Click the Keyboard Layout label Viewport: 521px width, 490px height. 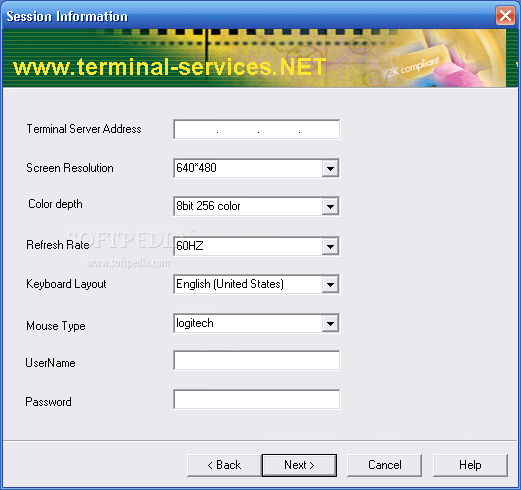click(66, 284)
